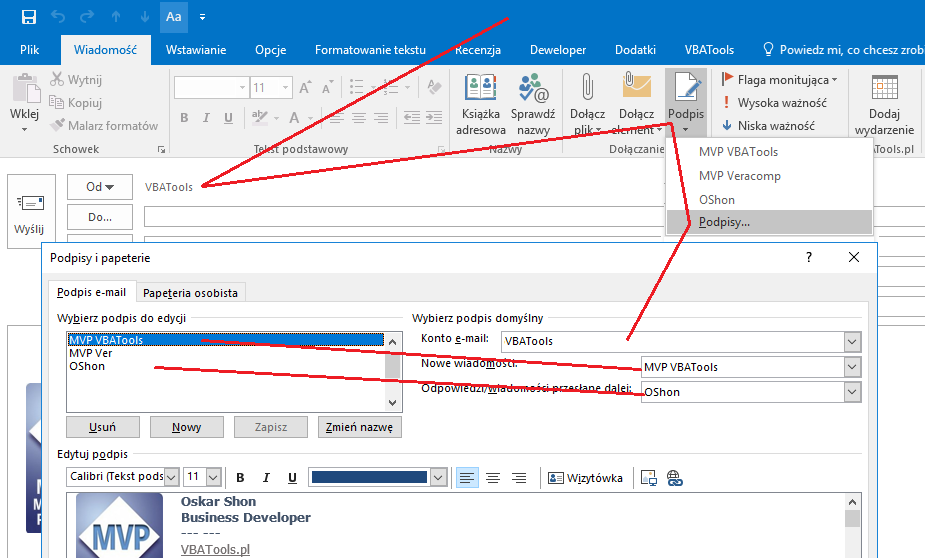Open dialog help question mark
The width and height of the screenshot is (925, 558).
[x=809, y=257]
